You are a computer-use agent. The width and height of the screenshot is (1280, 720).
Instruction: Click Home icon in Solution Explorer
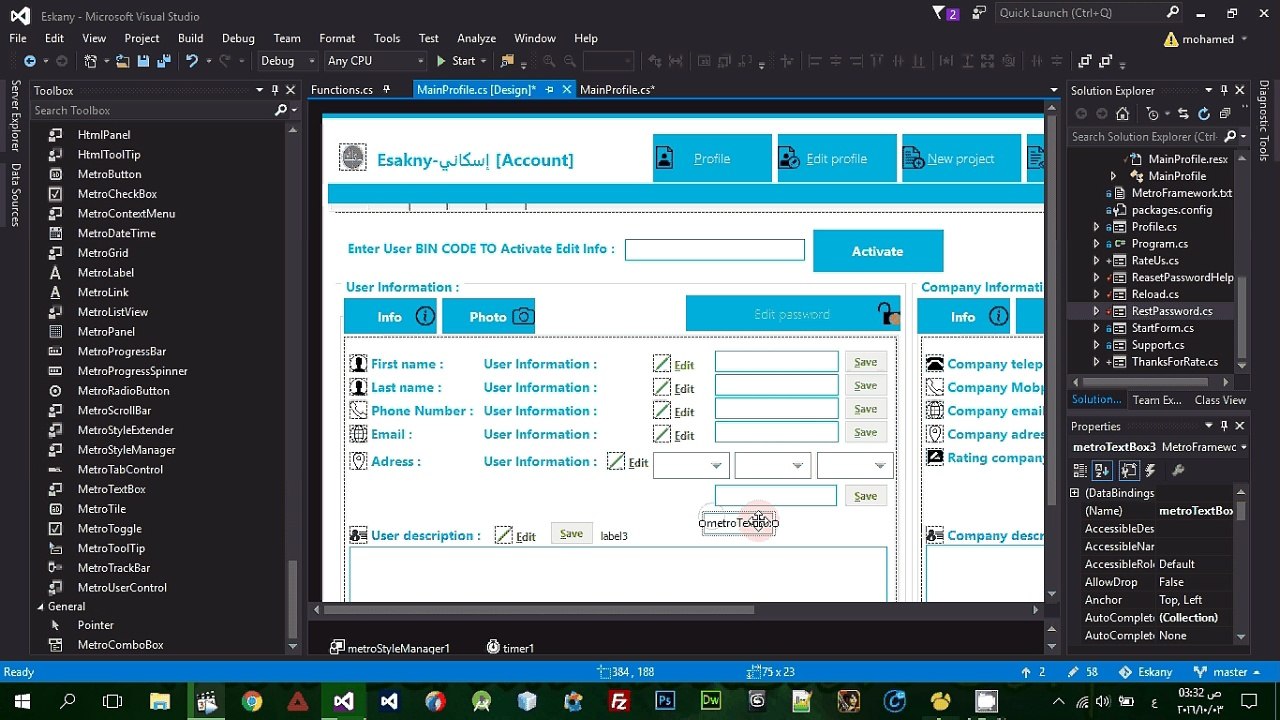coord(1121,114)
